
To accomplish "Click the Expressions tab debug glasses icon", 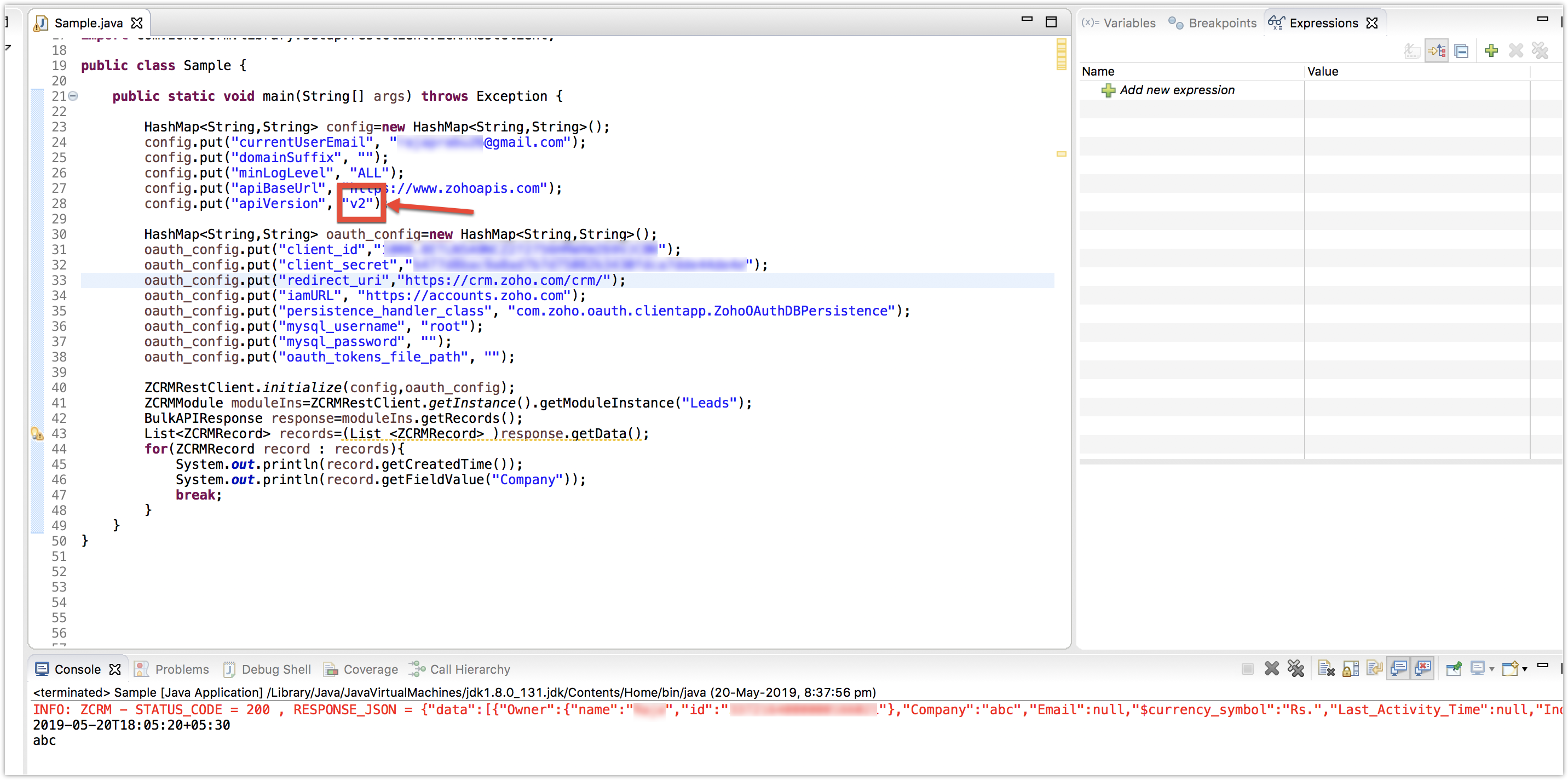I will tap(1276, 23).
